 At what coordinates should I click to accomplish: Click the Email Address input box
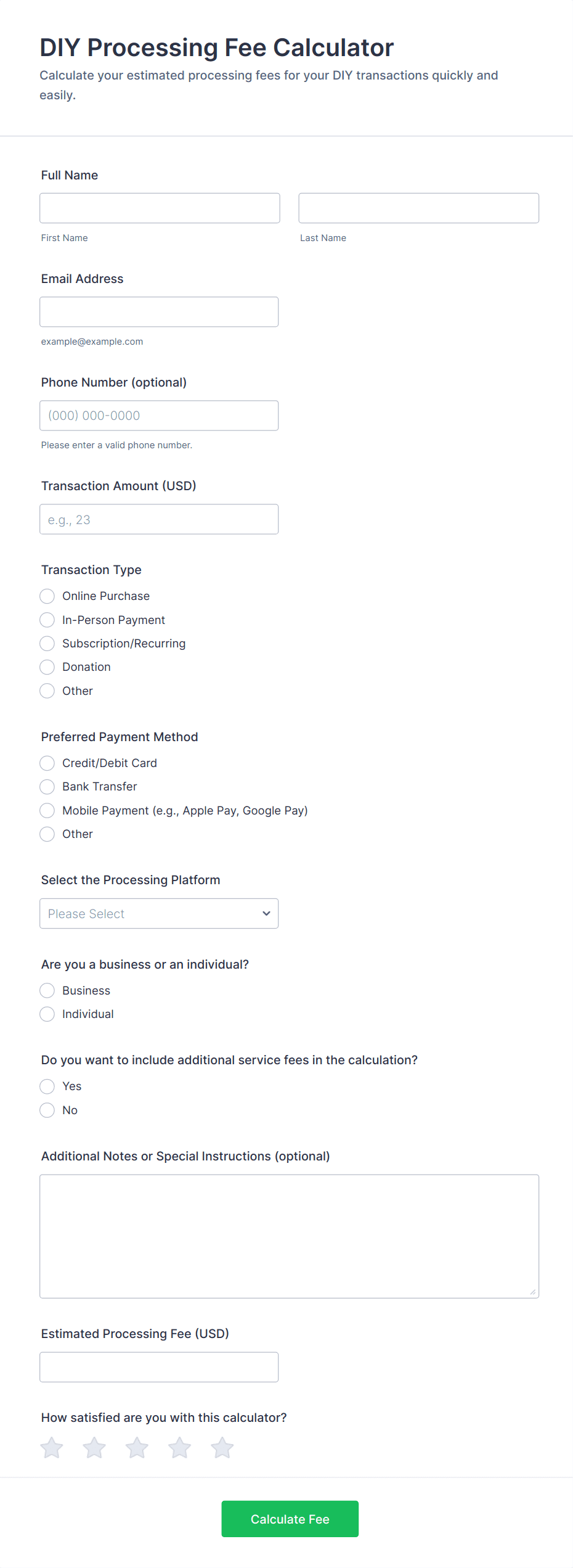coord(159,312)
